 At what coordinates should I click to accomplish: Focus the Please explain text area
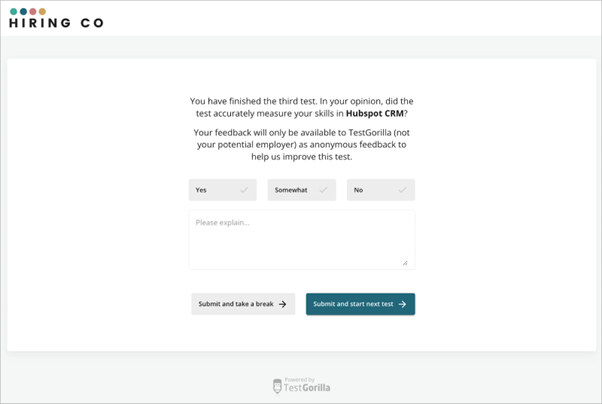coord(302,240)
